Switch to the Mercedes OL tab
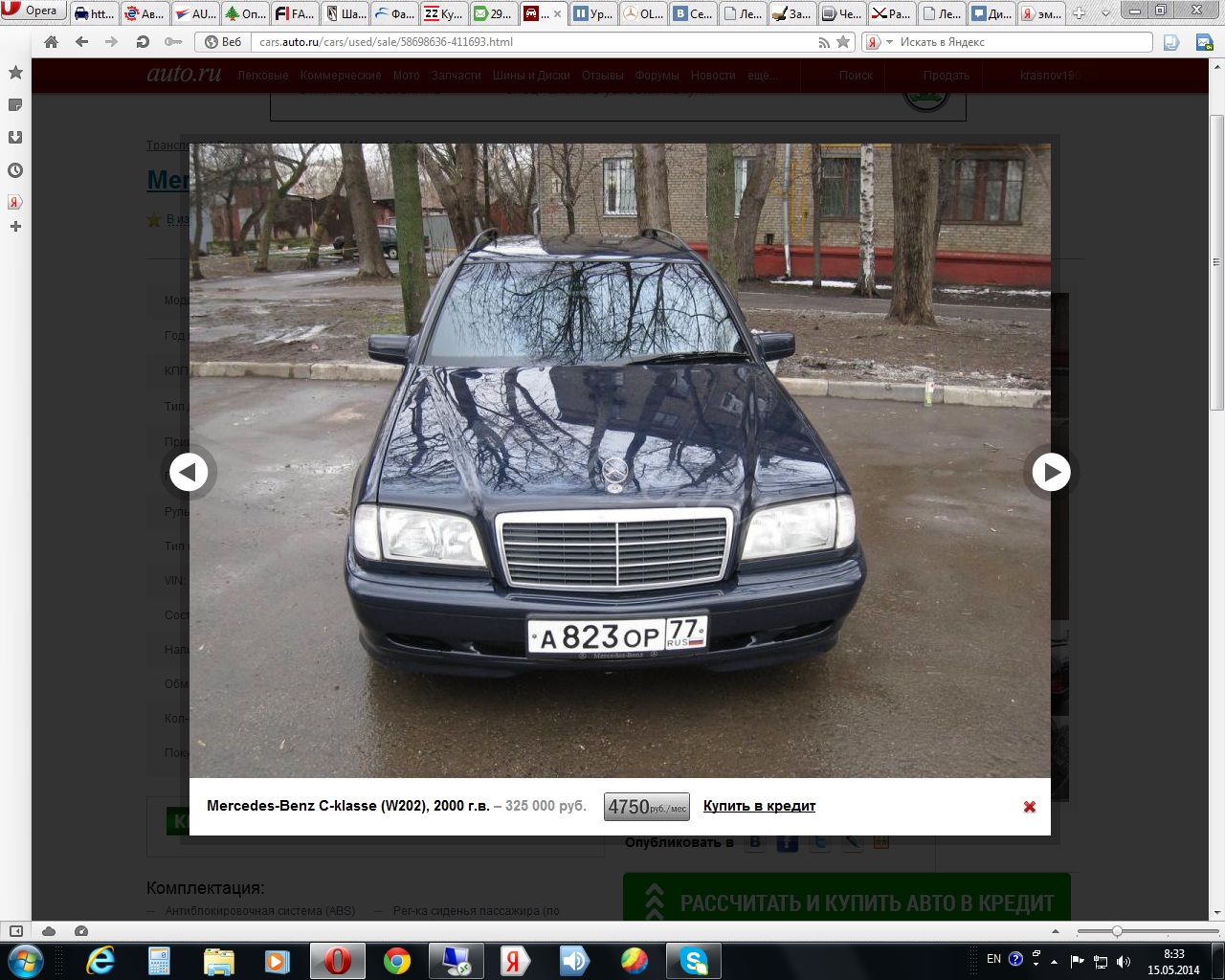Image resolution: width=1225 pixels, height=980 pixels. pos(643,13)
